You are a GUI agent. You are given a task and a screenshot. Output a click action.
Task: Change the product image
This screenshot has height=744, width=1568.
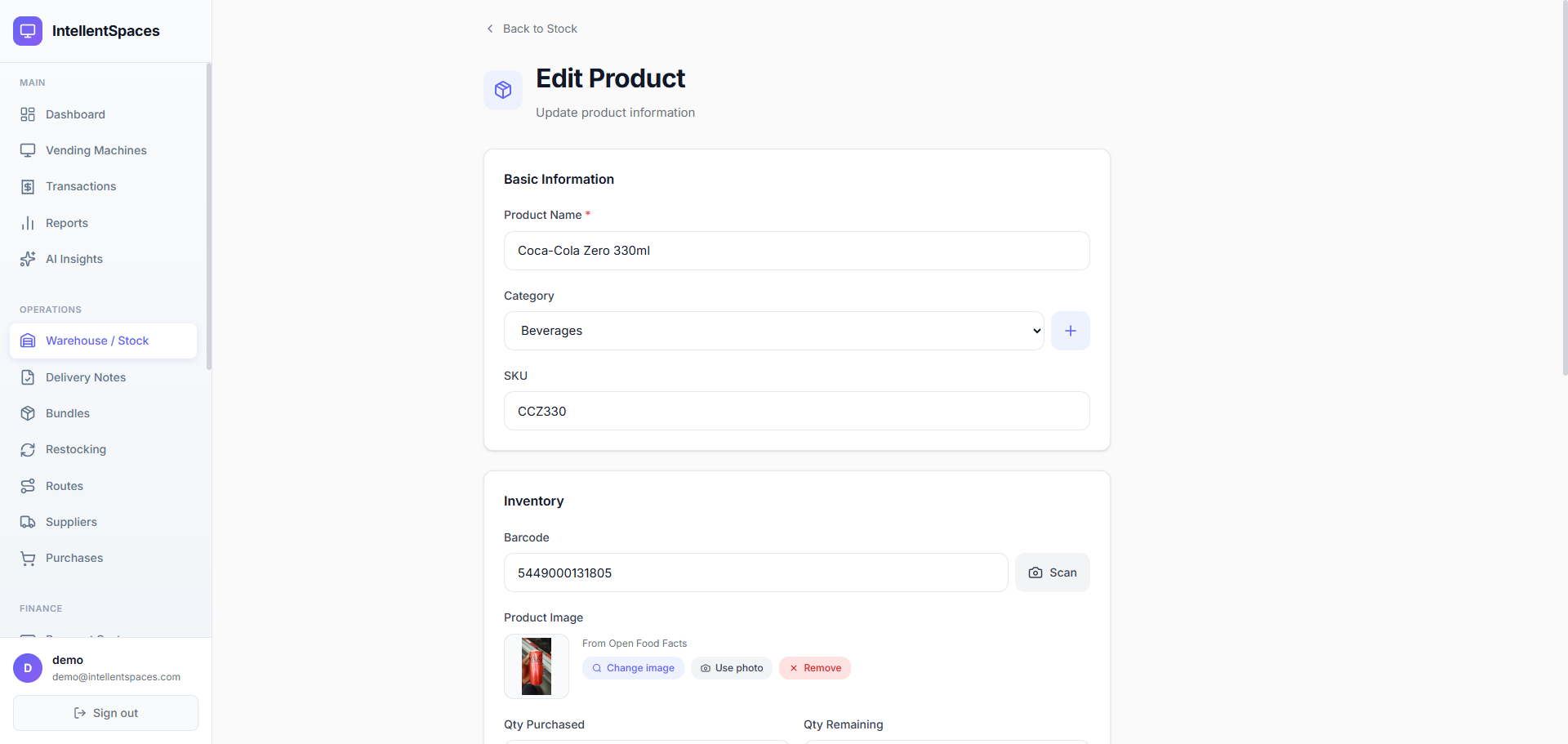(x=633, y=668)
